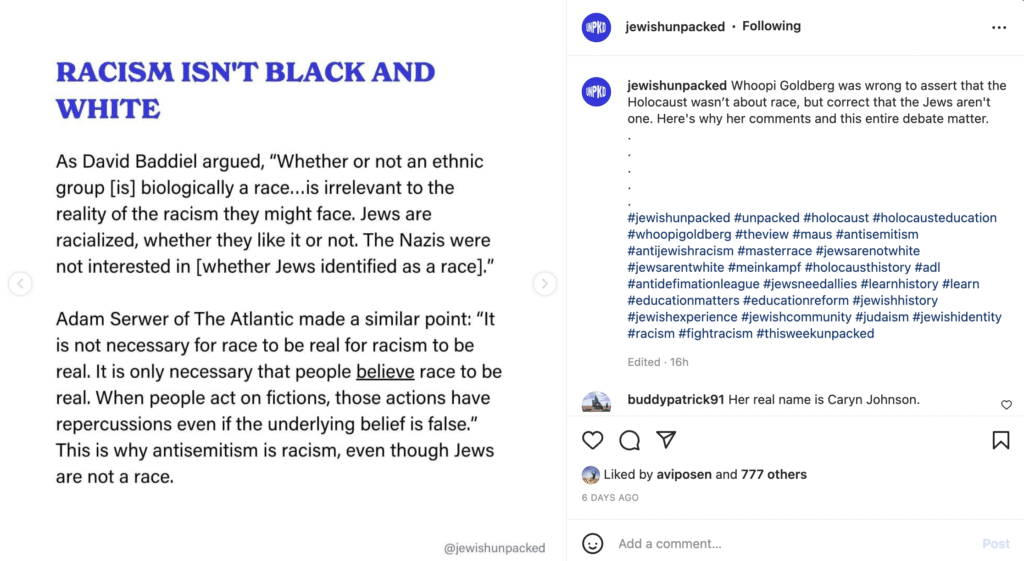
Task: Like buddypatrick91's comment heart
Action: tap(1006, 405)
